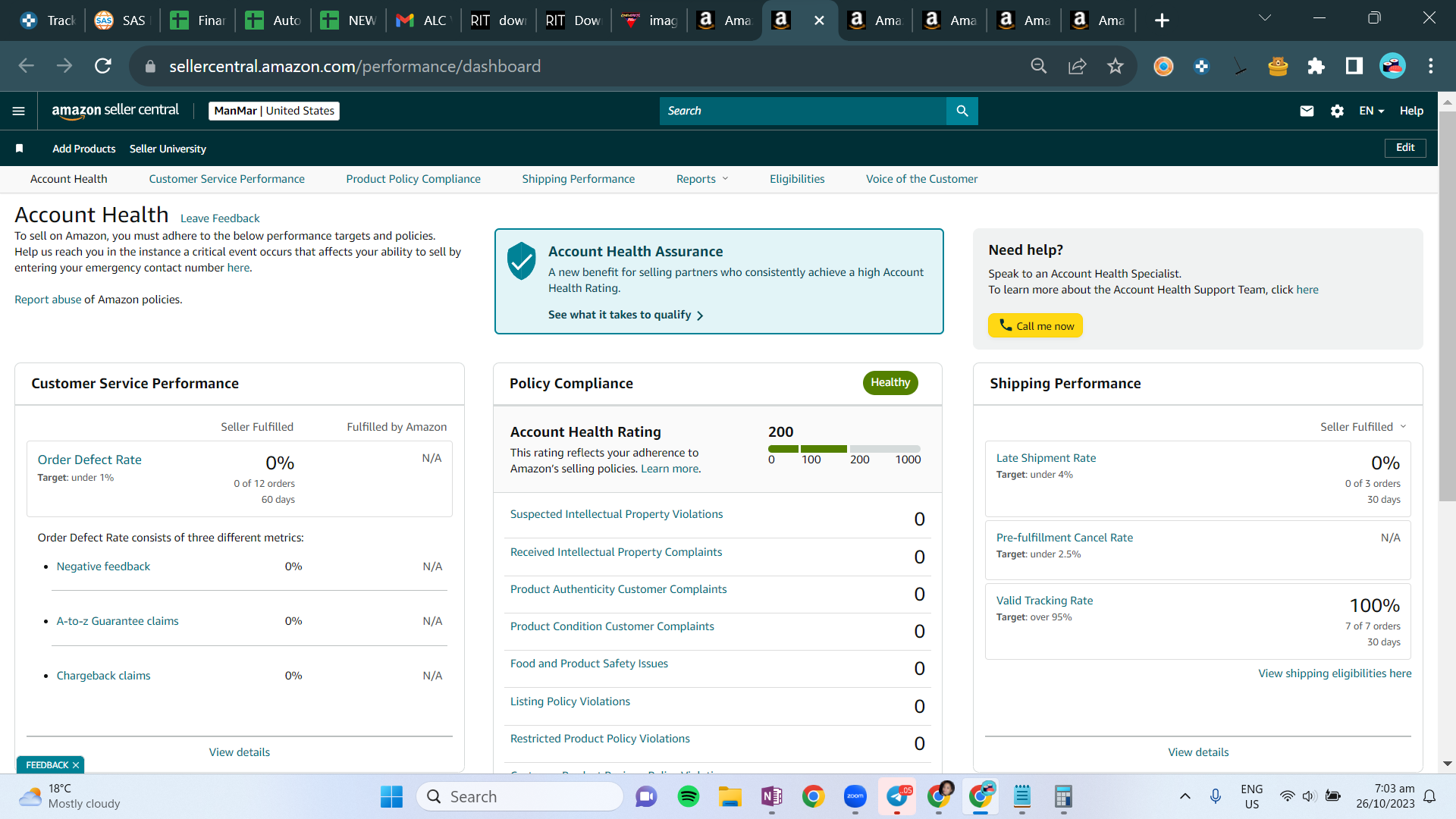Screen dimensions: 1456x819
Task: Open Spotify from the taskbar
Action: click(689, 796)
